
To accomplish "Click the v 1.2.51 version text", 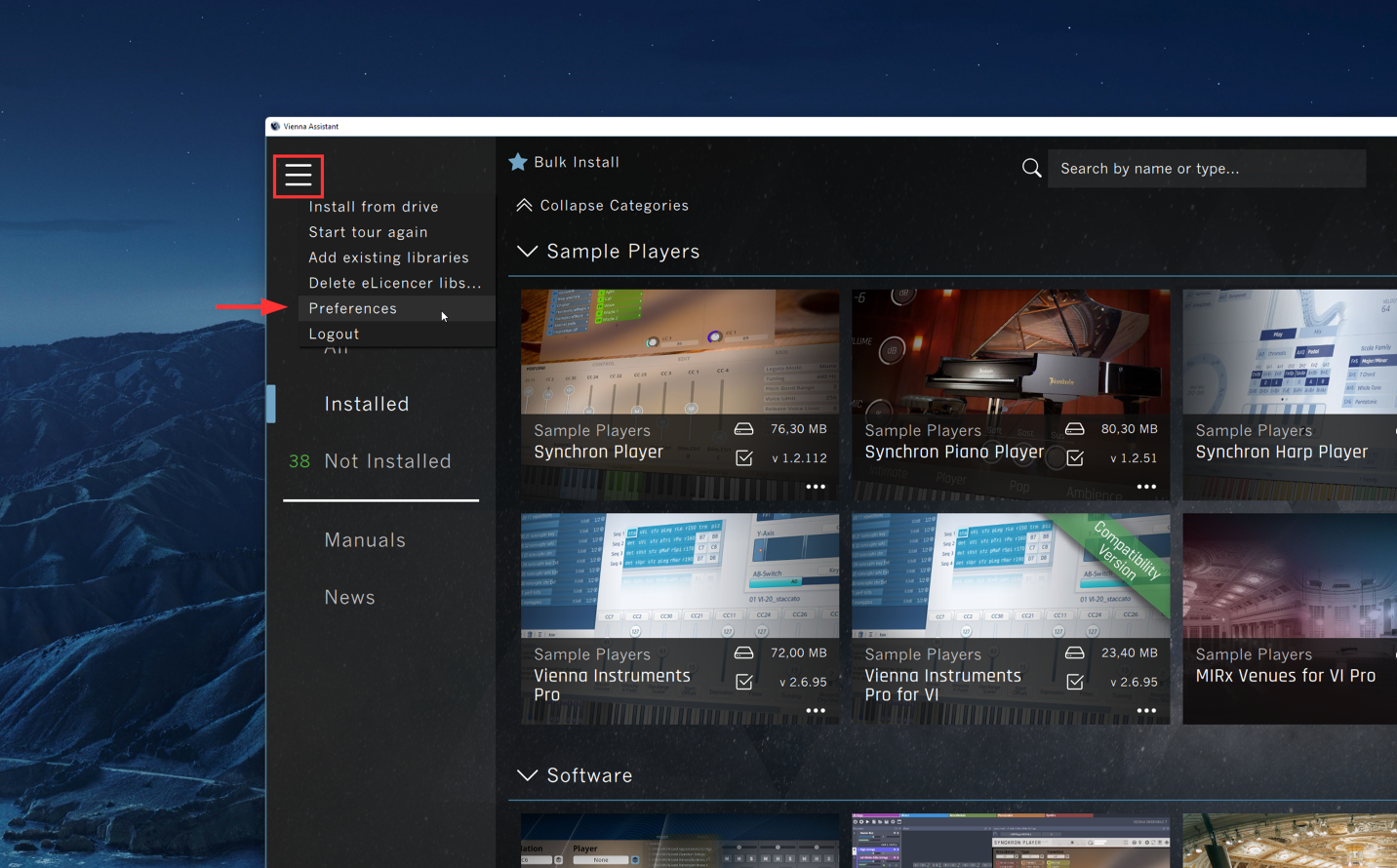I will pos(1134,458).
